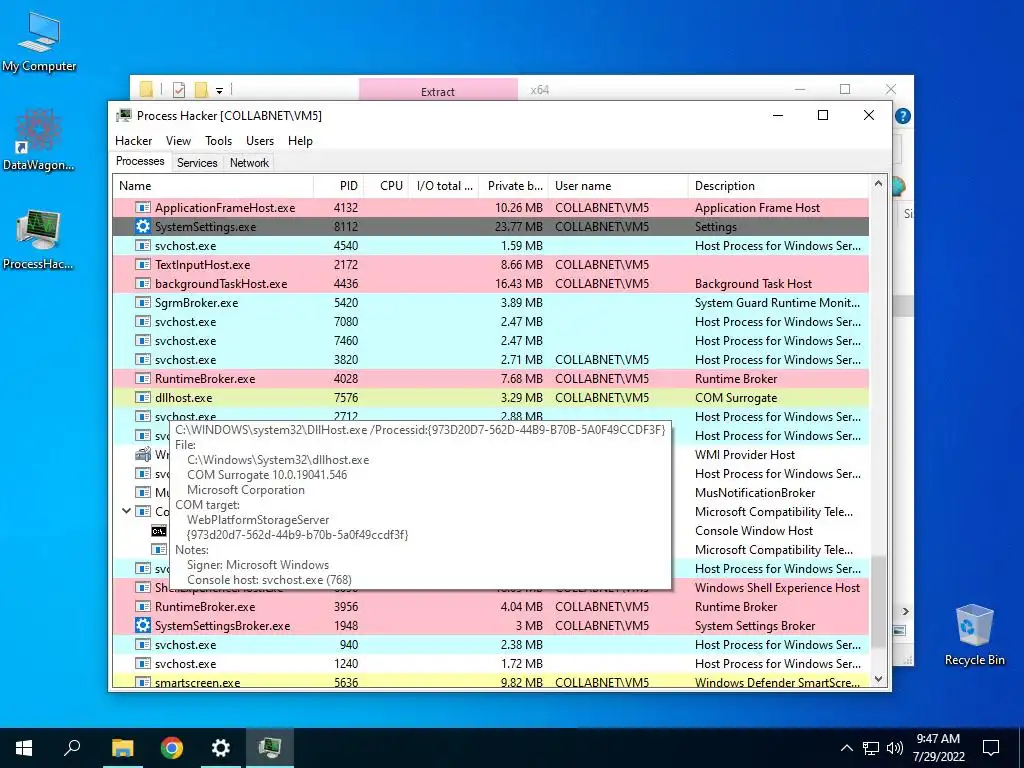Click the SystemSettings.exe gear icon
This screenshot has height=768, width=1024.
142,227
